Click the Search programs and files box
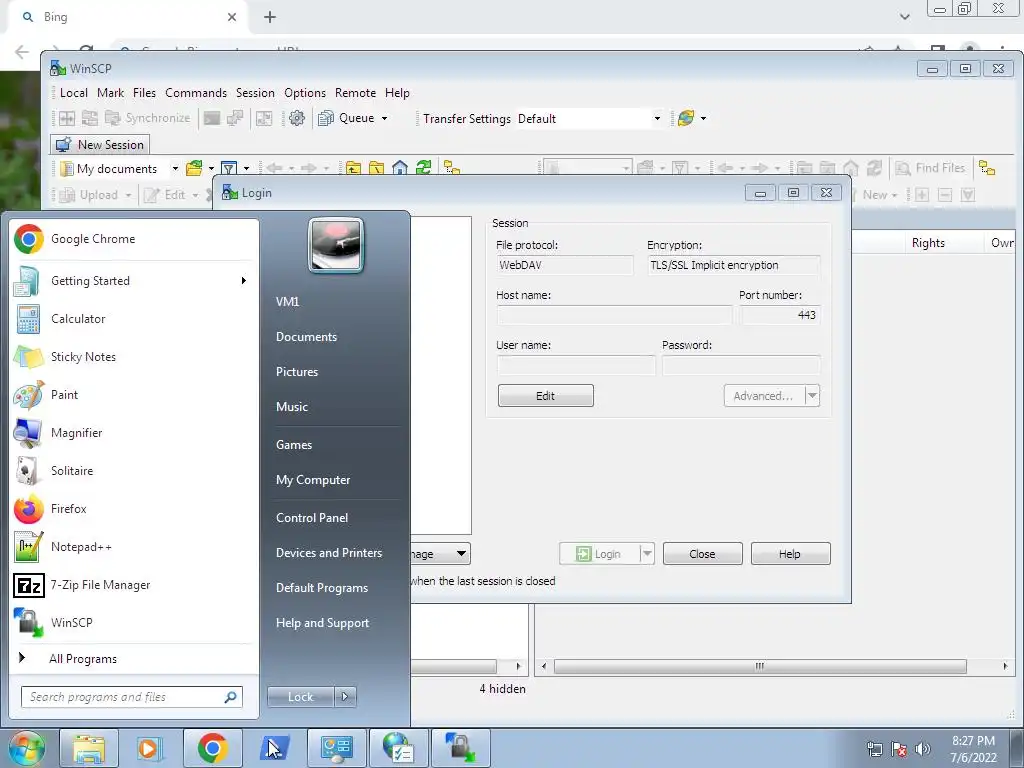Image resolution: width=1024 pixels, height=768 pixels. [x=131, y=697]
